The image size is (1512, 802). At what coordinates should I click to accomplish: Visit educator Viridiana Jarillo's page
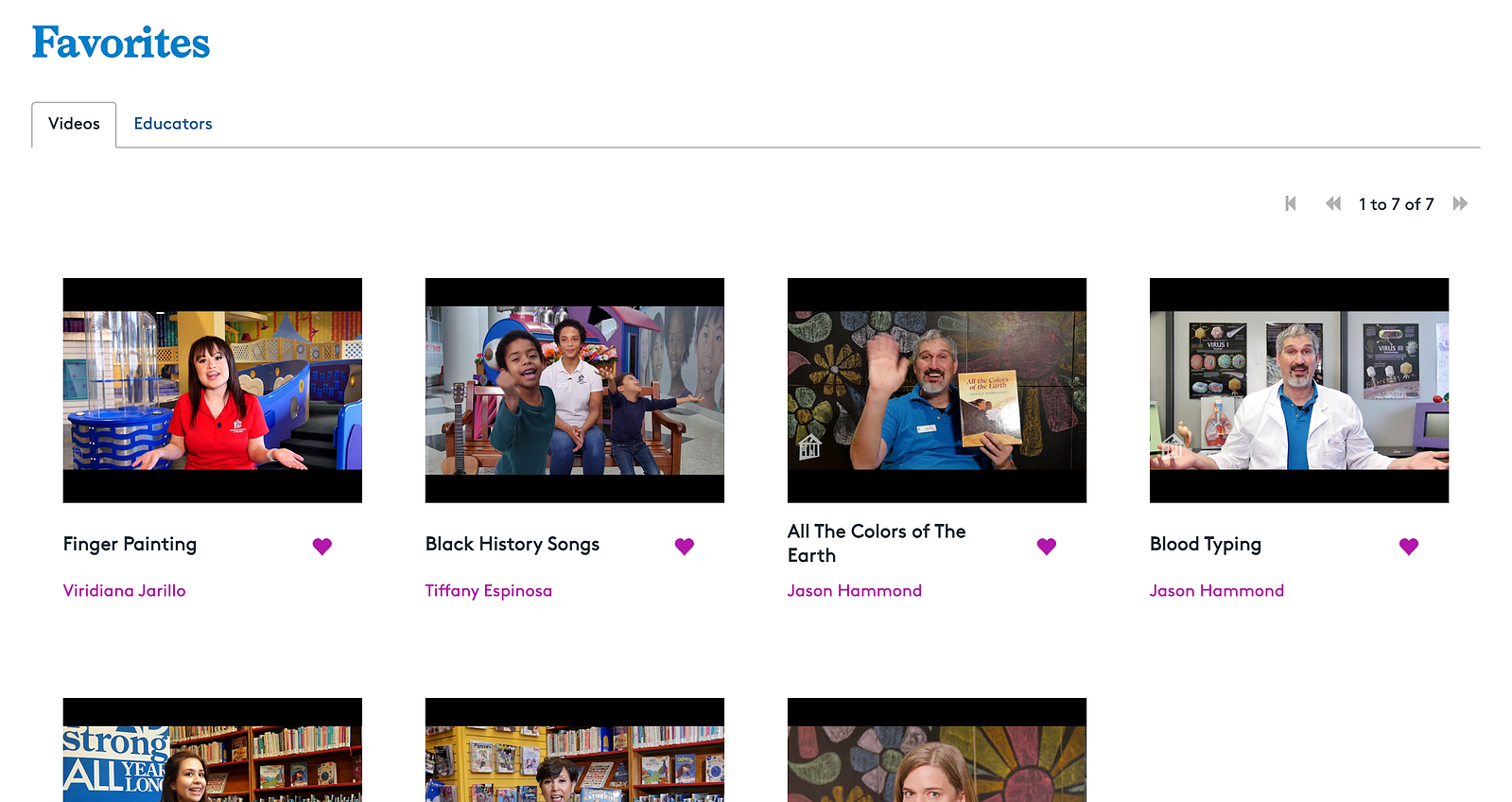pos(125,590)
